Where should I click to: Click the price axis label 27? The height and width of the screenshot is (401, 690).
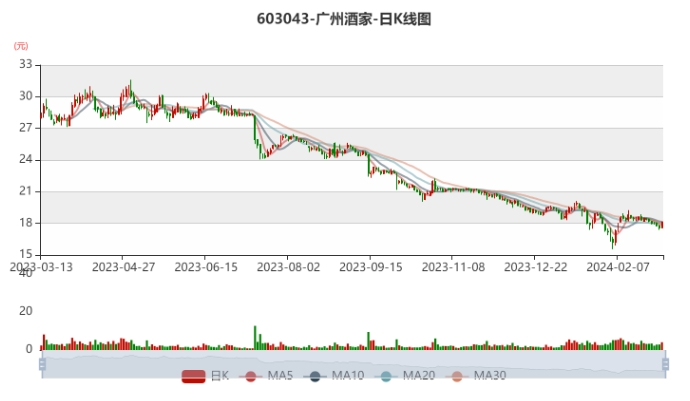click(26, 128)
